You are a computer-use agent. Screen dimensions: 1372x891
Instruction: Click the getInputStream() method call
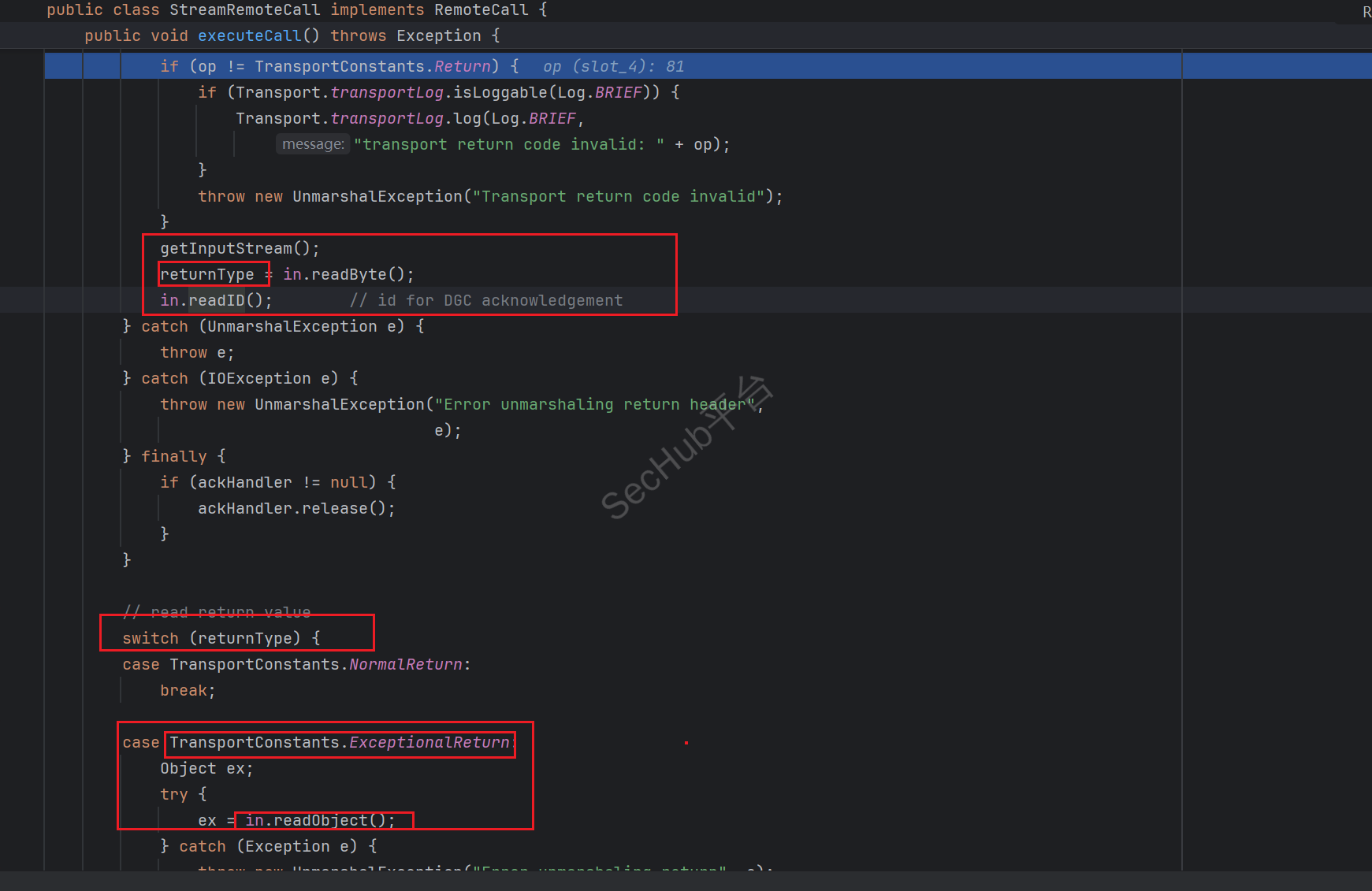(239, 249)
